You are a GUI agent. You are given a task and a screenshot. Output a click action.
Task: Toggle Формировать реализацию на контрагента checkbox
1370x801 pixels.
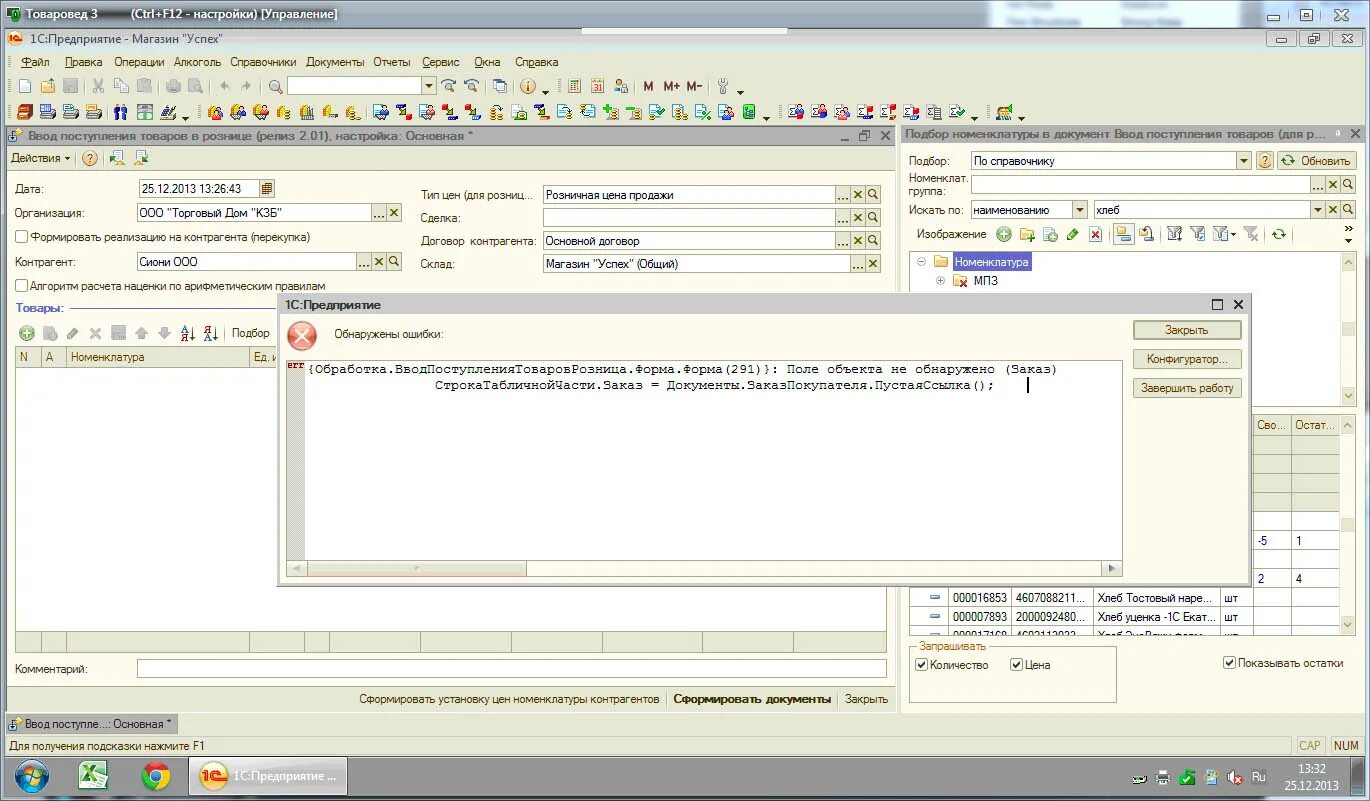[21, 237]
